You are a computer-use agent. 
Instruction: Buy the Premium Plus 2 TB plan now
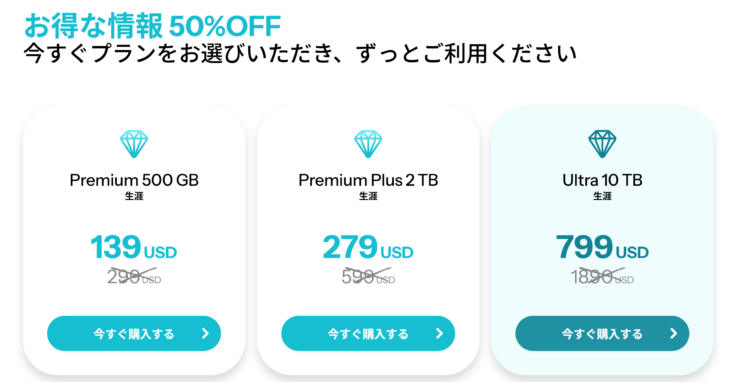pos(368,333)
